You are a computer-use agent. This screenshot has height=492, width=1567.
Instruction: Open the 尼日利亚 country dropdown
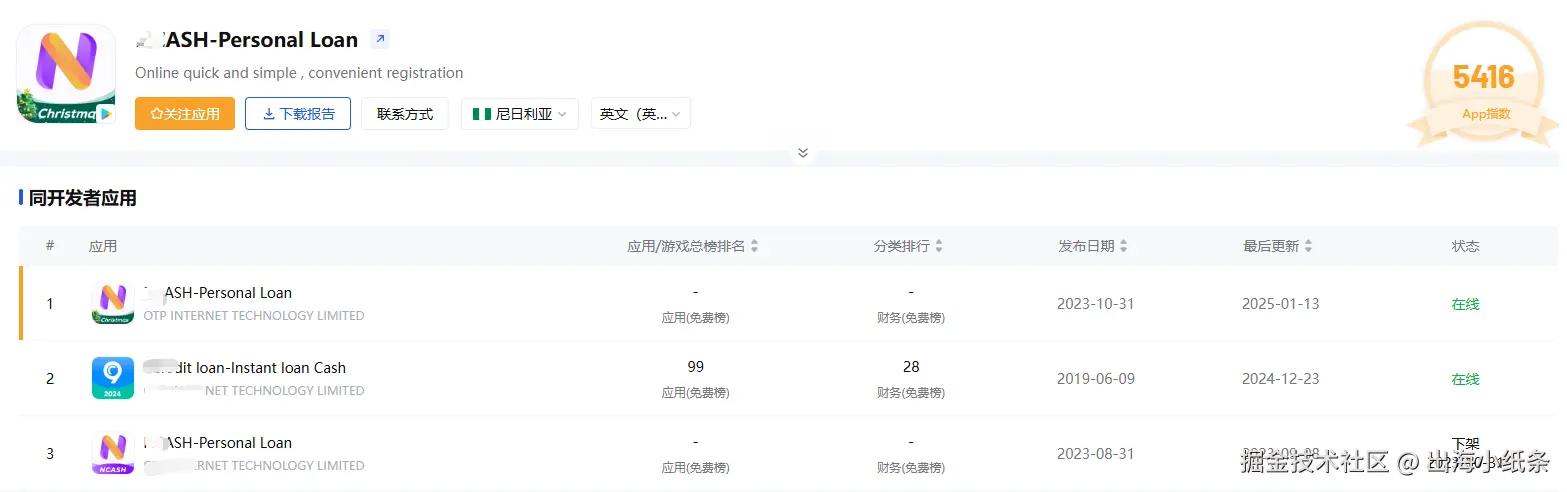pyautogui.click(x=519, y=114)
